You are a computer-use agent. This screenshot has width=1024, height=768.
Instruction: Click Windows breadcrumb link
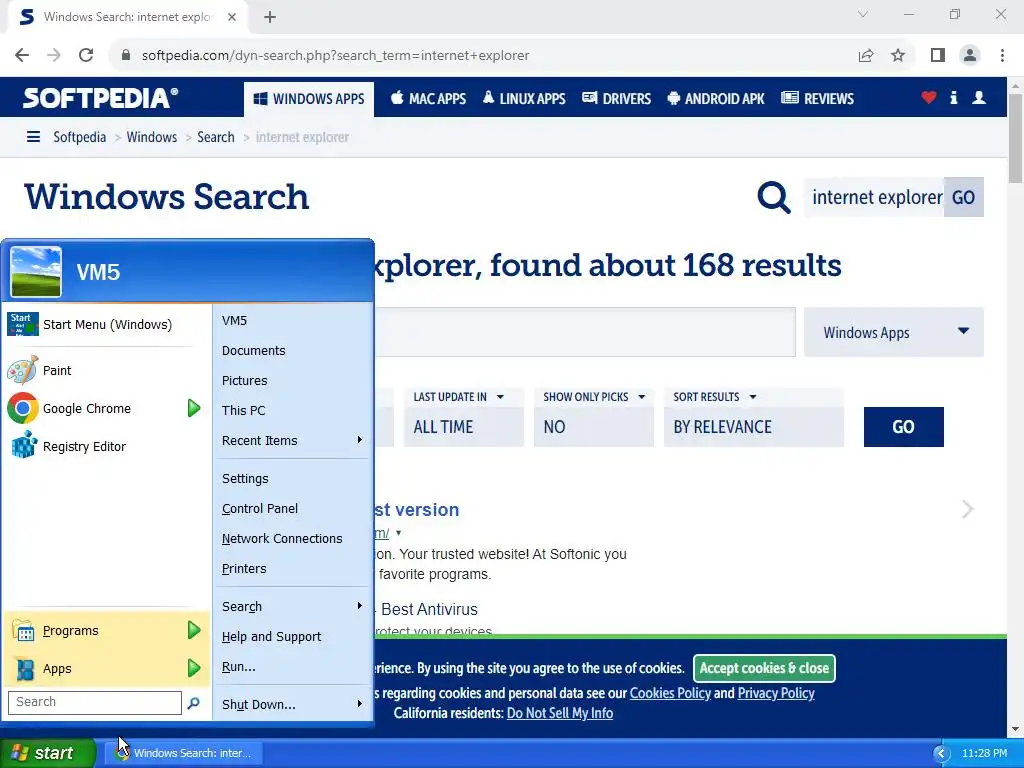tap(152, 136)
